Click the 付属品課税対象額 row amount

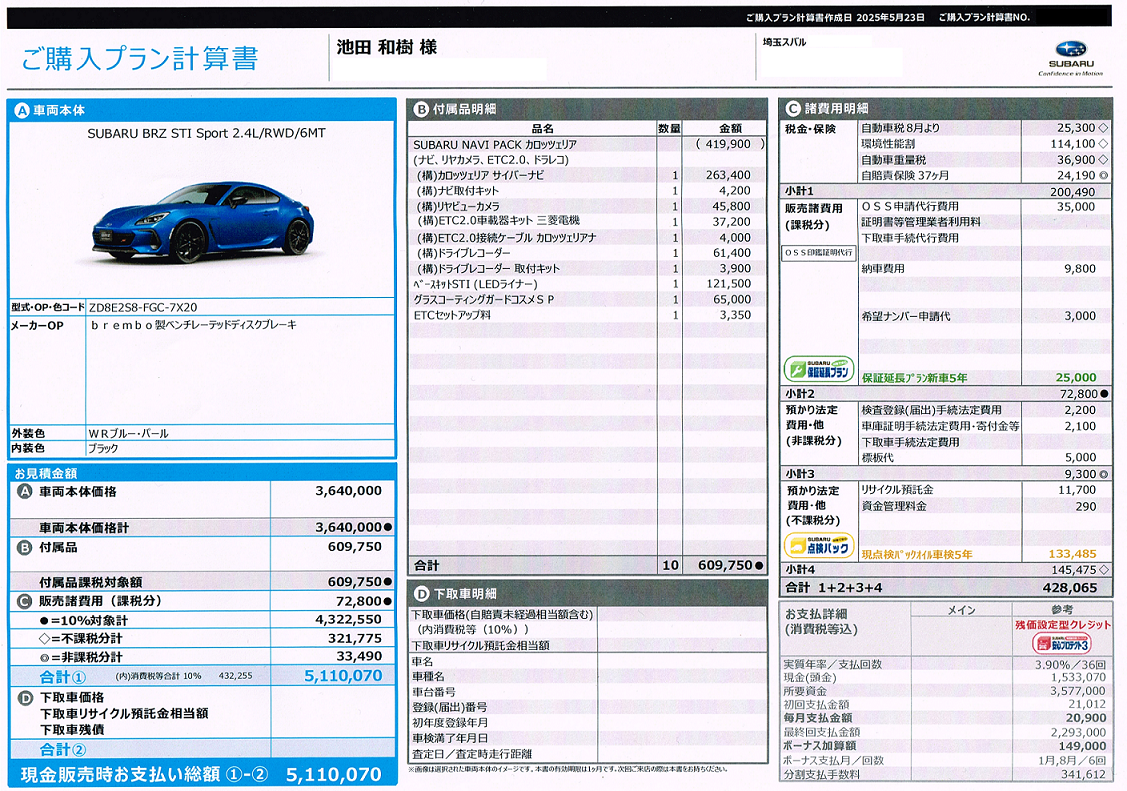(354, 582)
